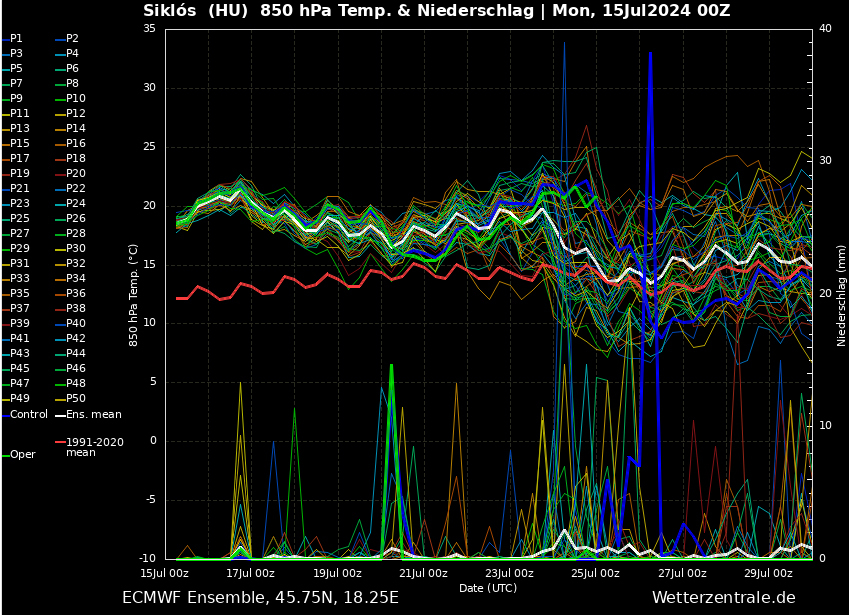This screenshot has height=615, width=849.
Task: Click the P1 legend entry
Action: pyautogui.click(x=16, y=38)
